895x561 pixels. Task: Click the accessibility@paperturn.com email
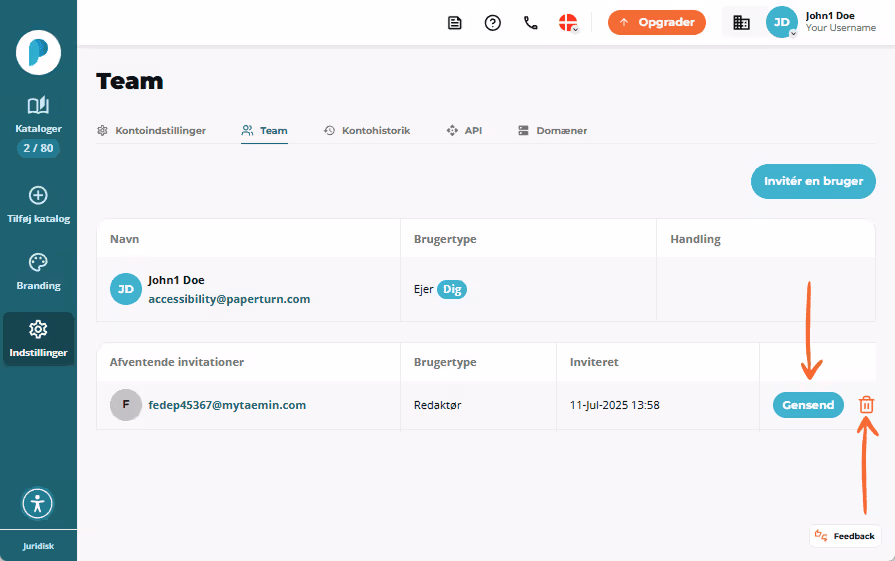229,299
